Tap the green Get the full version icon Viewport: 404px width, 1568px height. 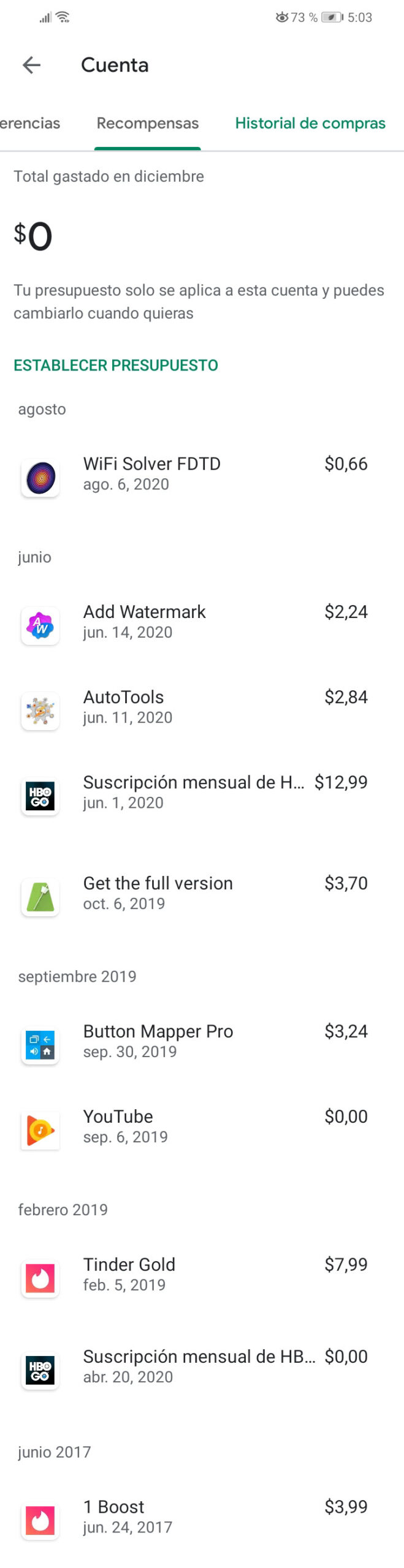point(40,897)
